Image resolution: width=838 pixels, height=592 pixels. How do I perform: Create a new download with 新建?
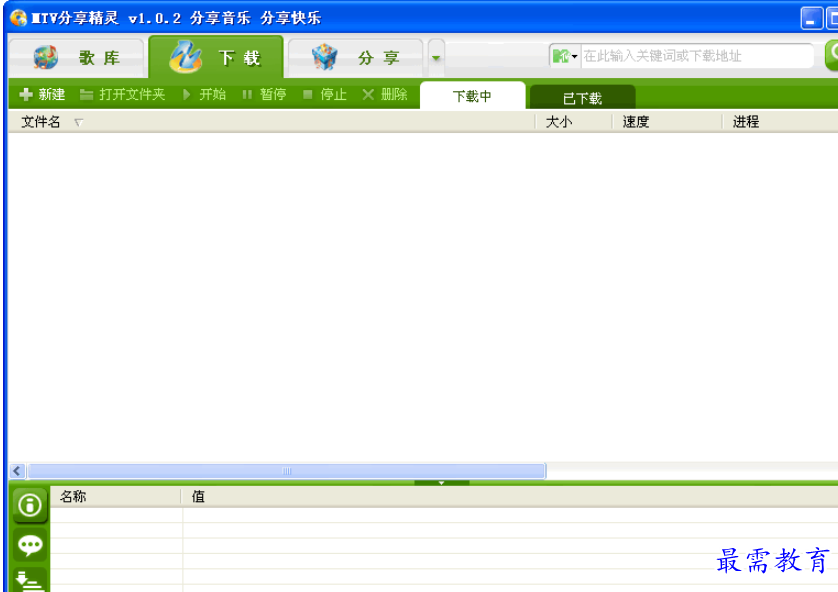(42, 95)
